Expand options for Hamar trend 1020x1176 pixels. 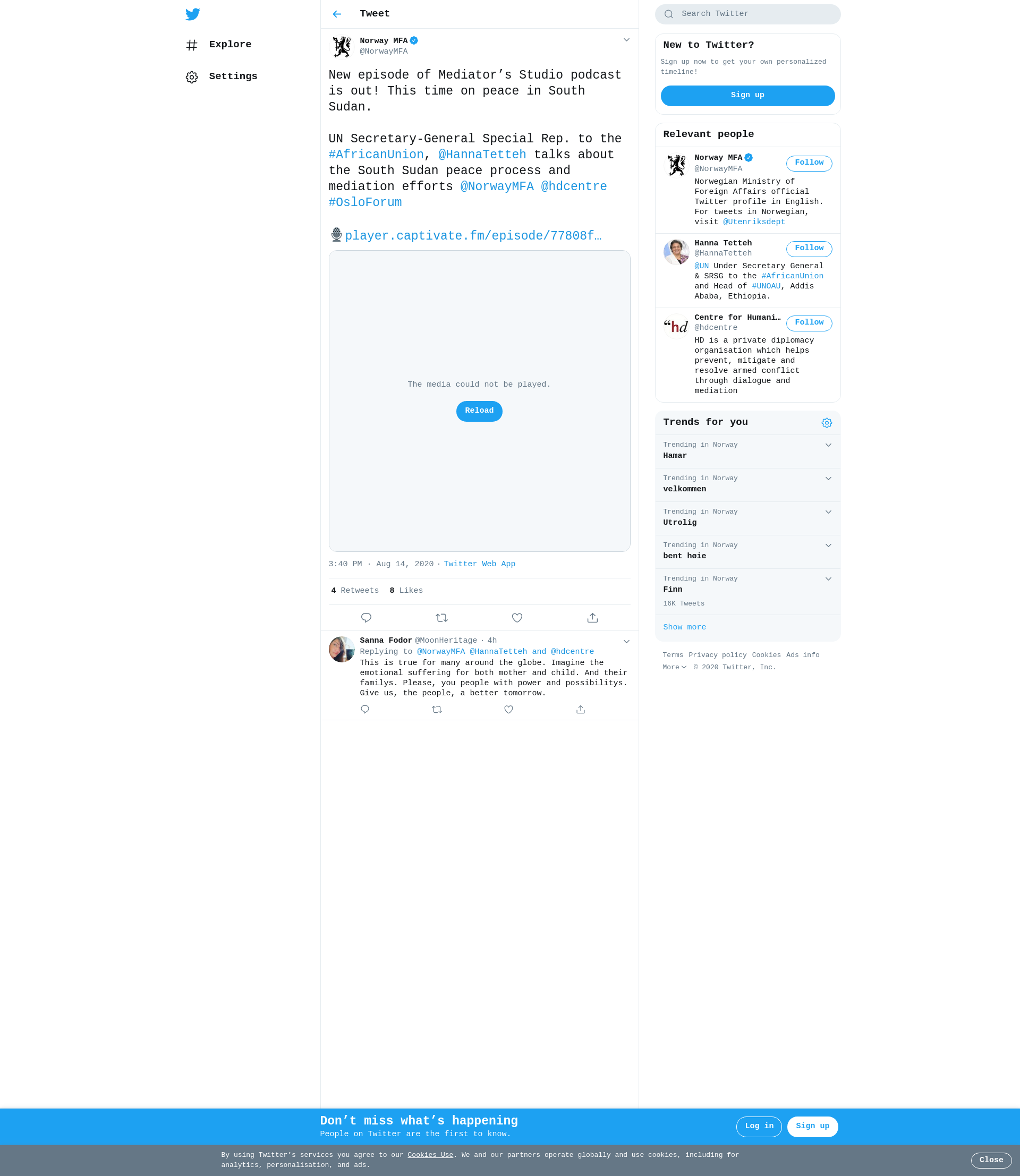tap(828, 445)
